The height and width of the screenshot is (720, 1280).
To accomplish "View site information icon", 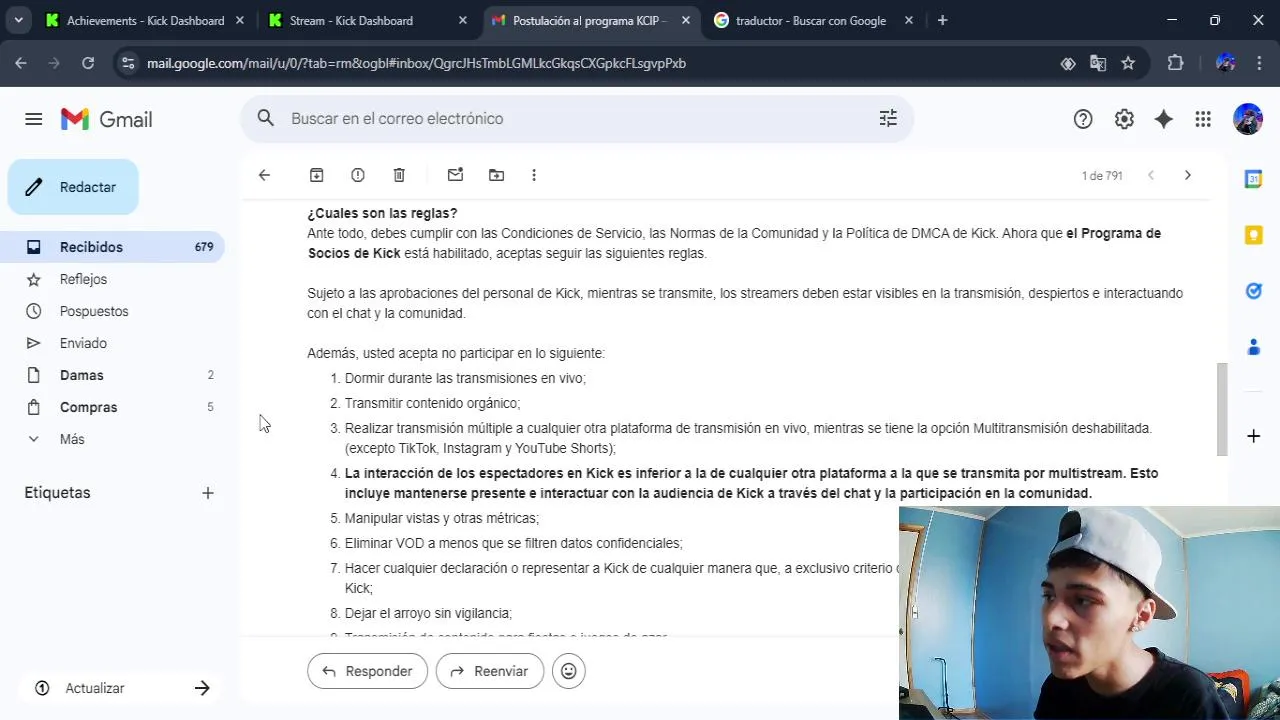I will [x=127, y=63].
